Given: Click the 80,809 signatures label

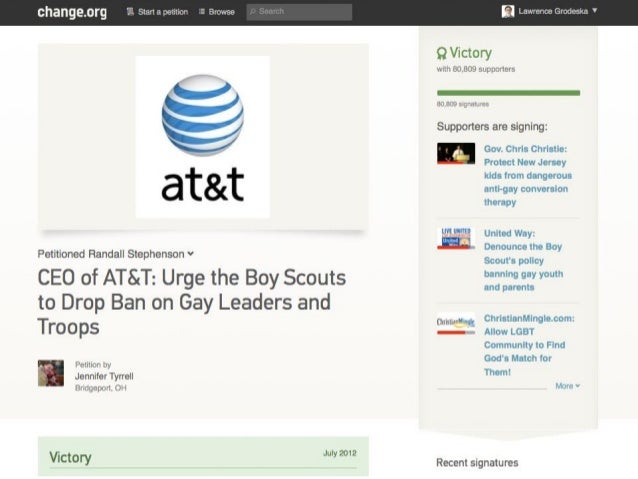Looking at the screenshot, I should [x=463, y=104].
